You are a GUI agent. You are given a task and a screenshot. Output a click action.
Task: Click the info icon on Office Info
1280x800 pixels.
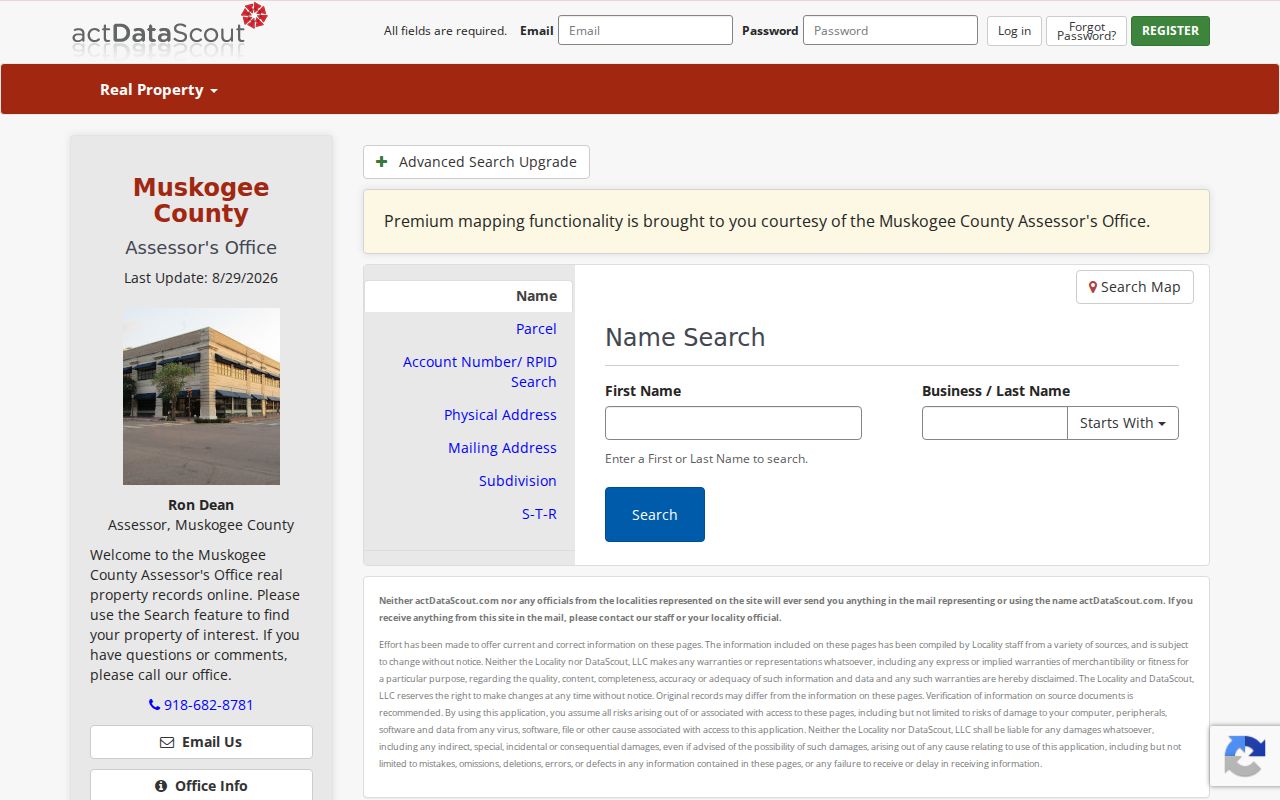tap(161, 786)
